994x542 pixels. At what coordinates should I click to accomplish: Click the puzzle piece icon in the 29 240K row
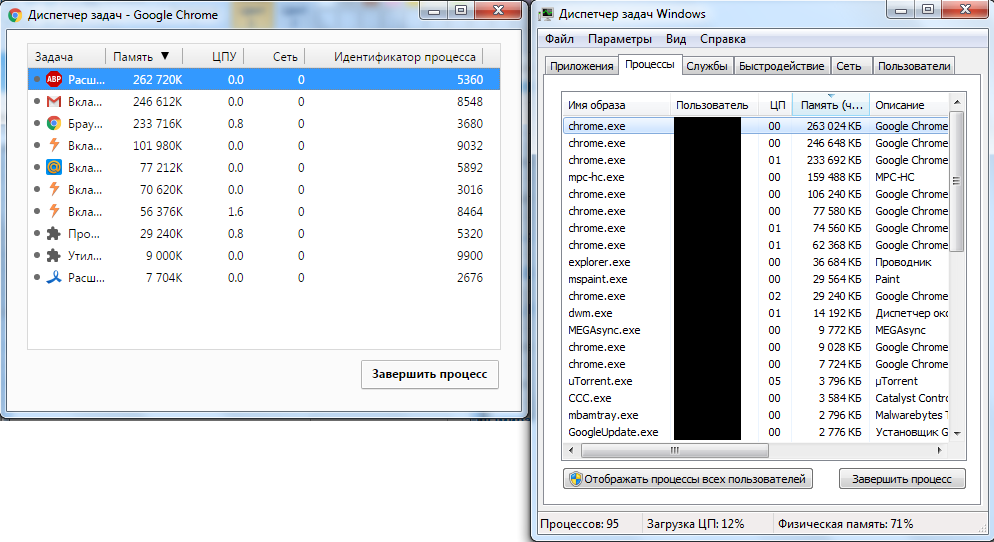tap(54, 233)
